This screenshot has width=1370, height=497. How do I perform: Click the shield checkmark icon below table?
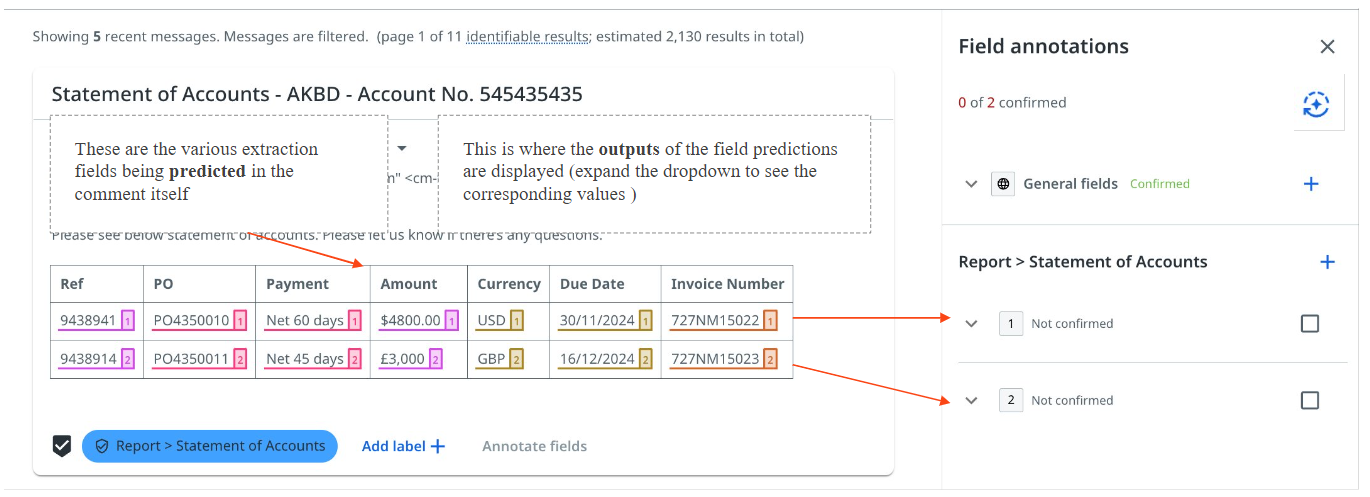(62, 446)
